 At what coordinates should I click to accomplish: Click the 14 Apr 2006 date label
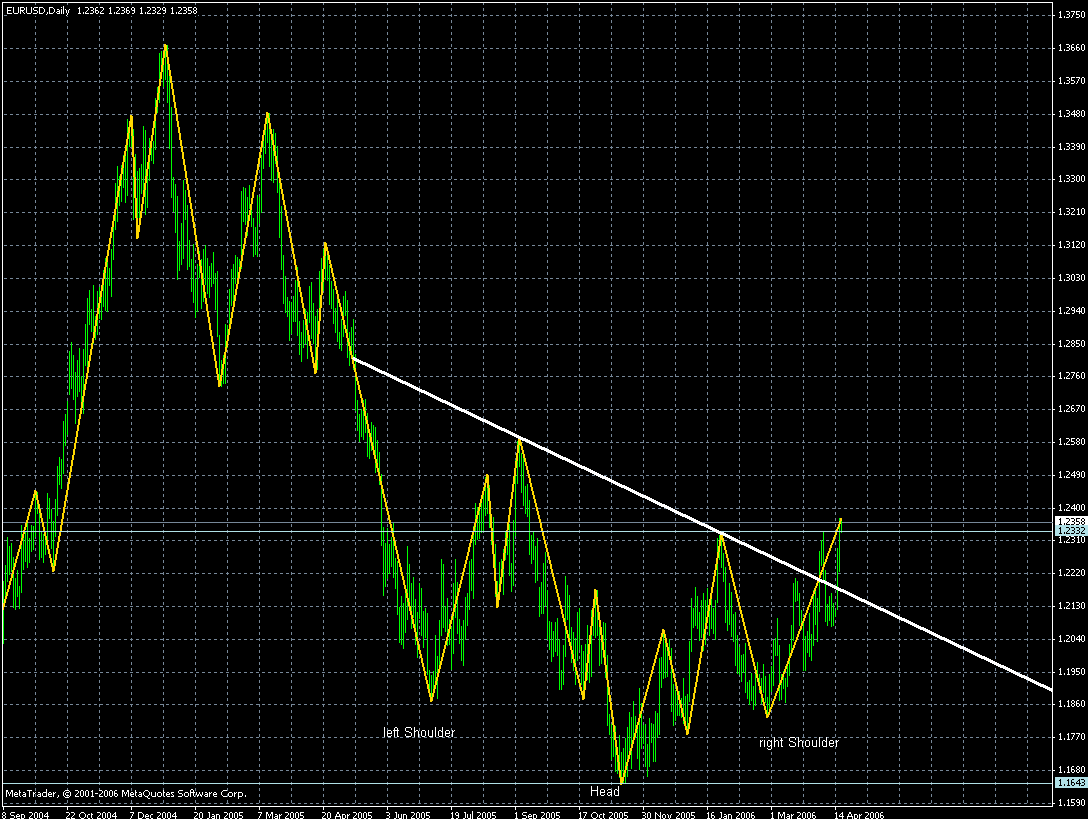point(859,815)
